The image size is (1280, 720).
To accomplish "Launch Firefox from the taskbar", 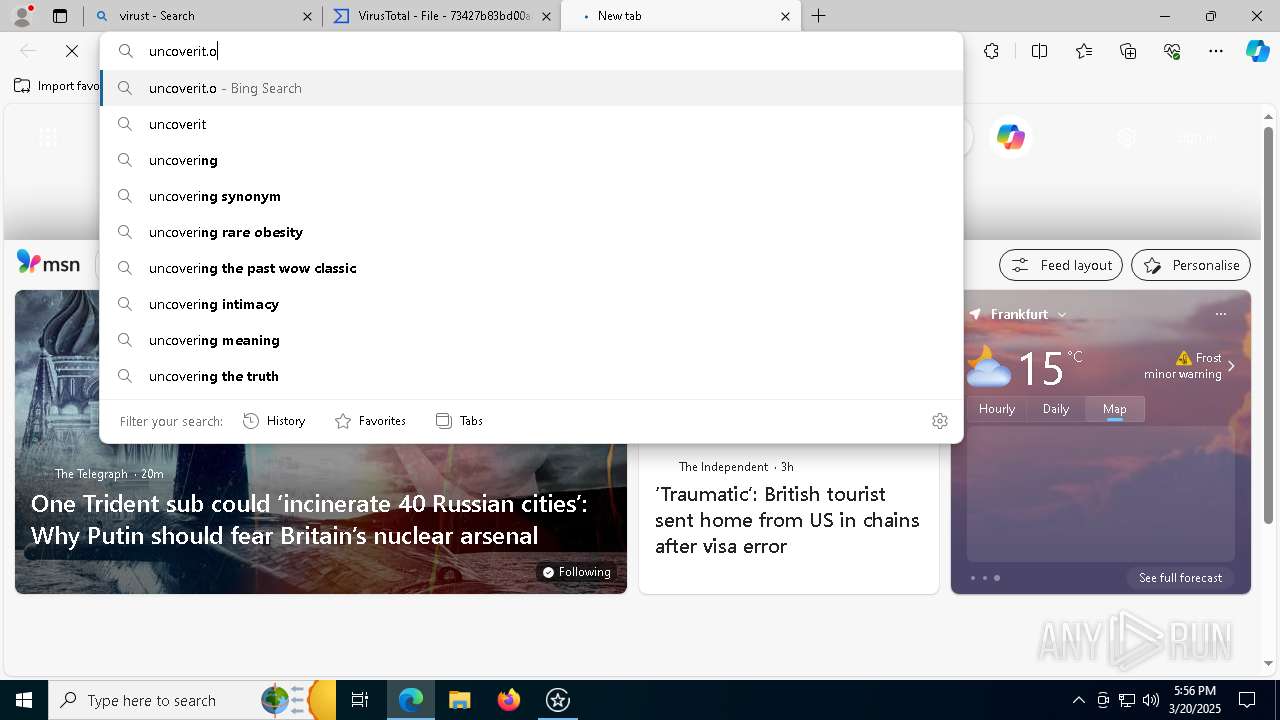I will click(x=509, y=700).
